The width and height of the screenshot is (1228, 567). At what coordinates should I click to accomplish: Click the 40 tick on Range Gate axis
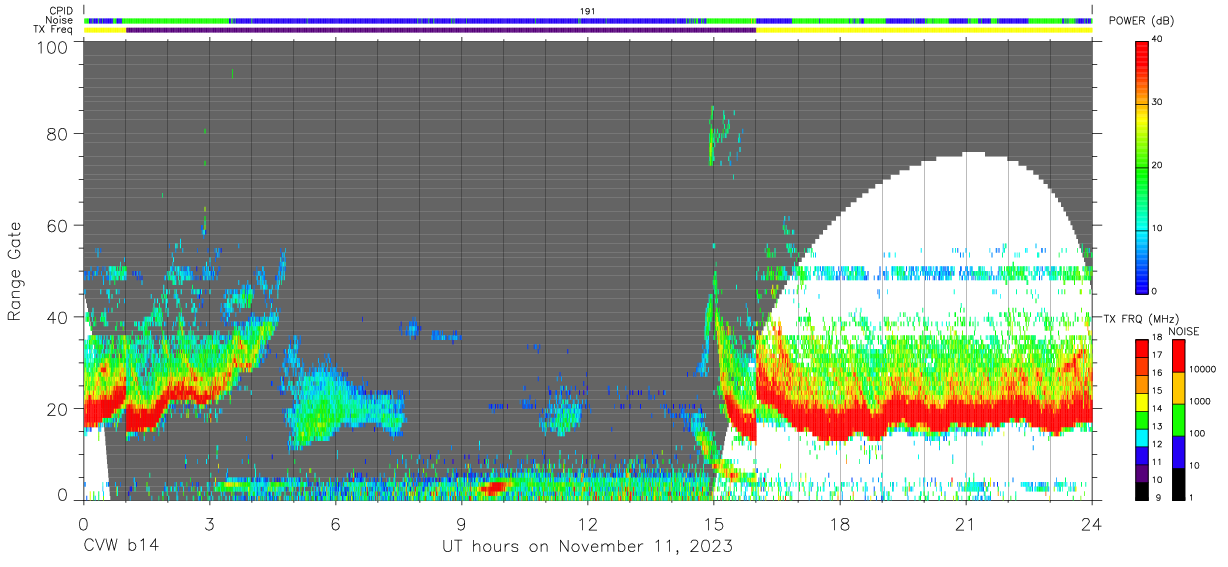pos(57,317)
